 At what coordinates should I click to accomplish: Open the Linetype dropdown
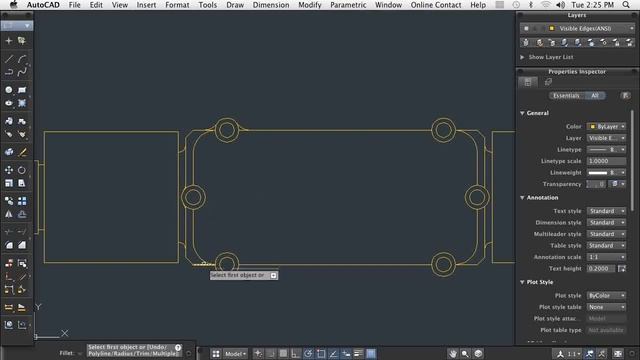[x=606, y=150]
